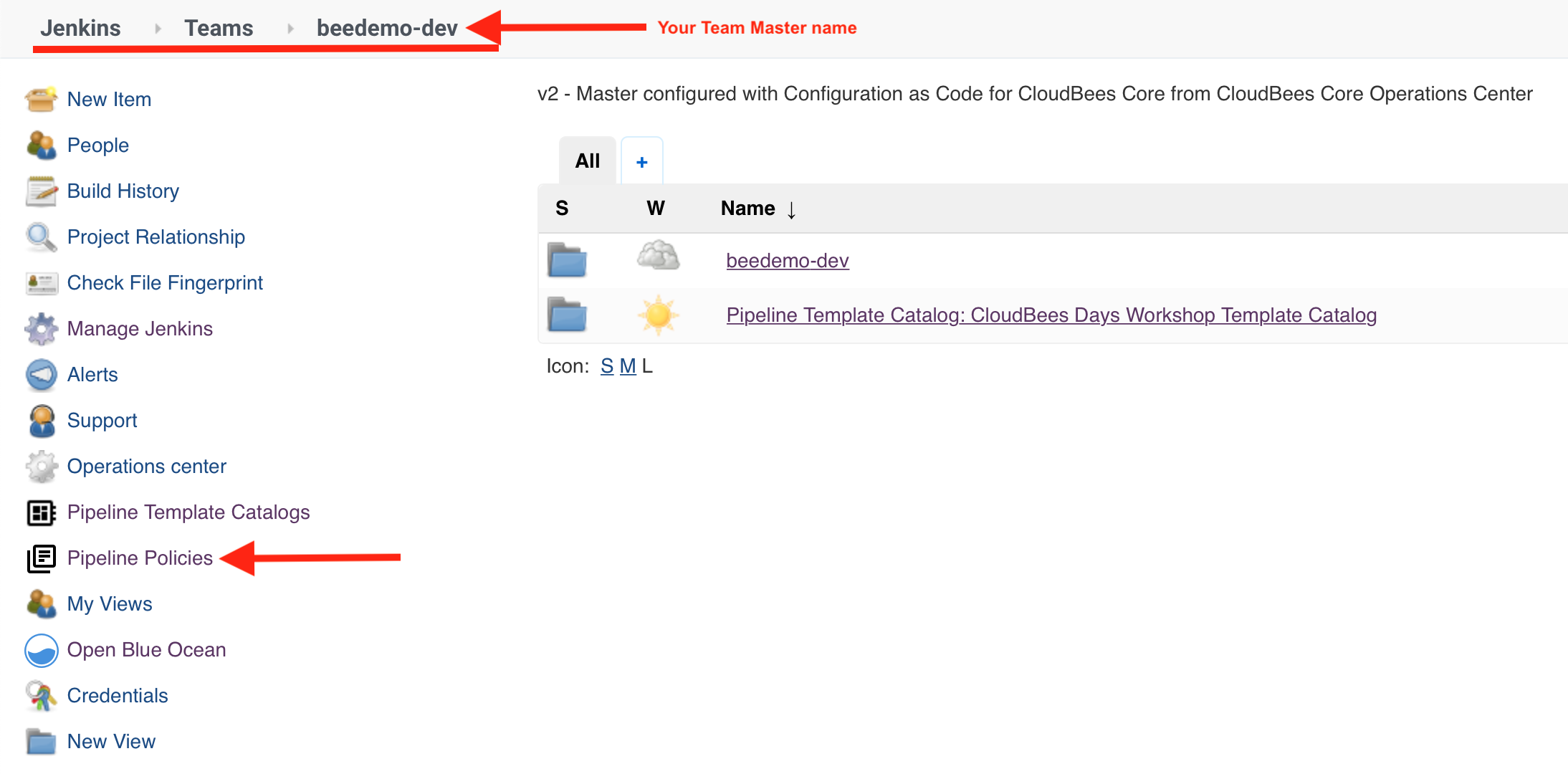Click the Operations center gear icon
Screen dimensions: 1568x774
41,467
